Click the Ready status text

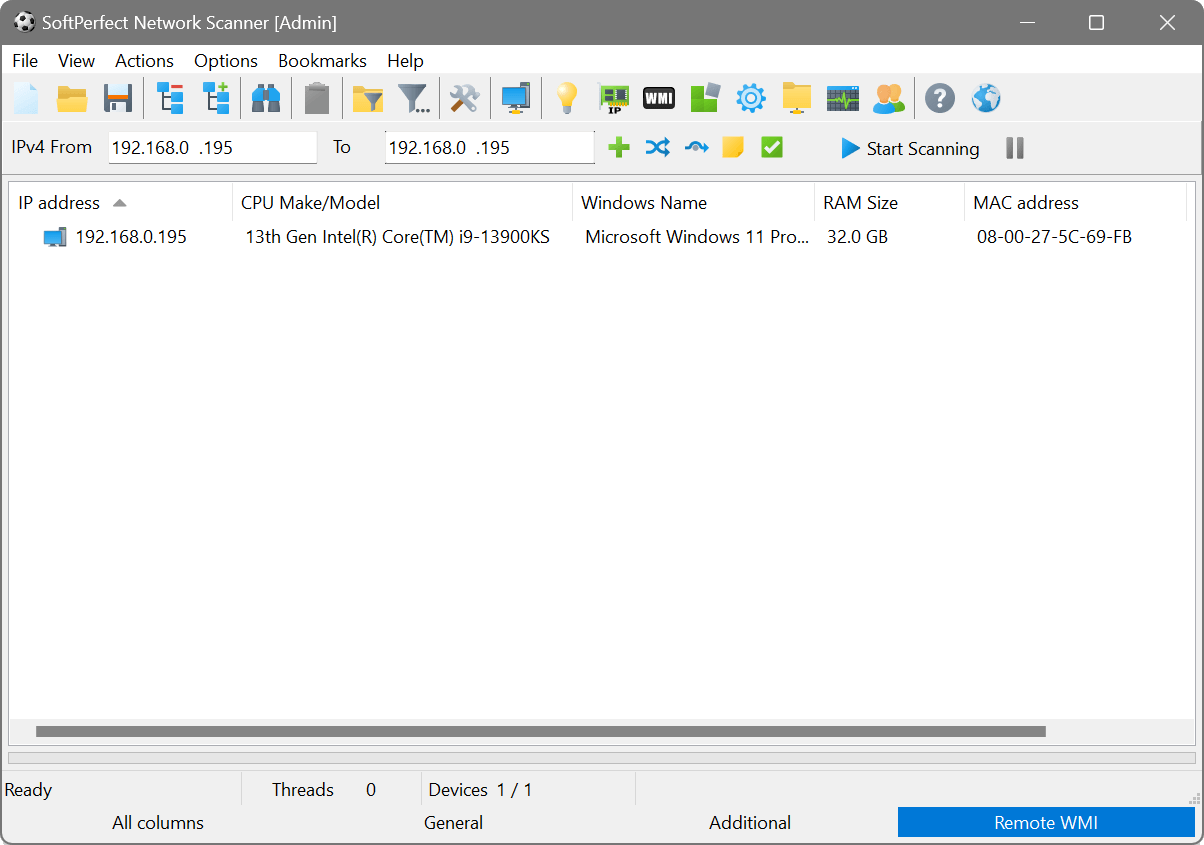tap(28, 790)
